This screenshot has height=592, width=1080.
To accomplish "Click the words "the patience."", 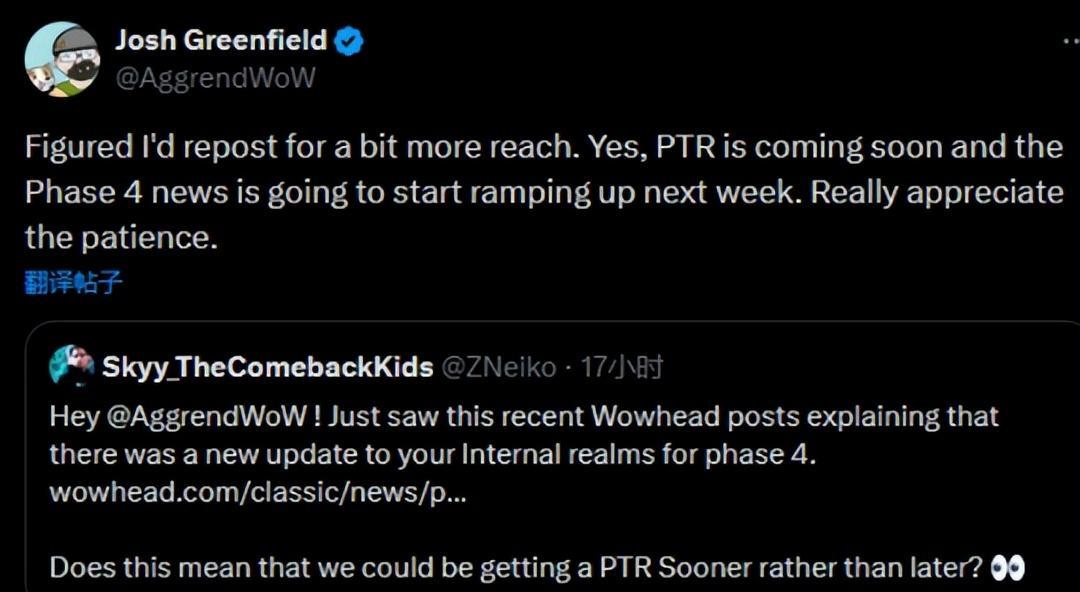I will point(120,237).
